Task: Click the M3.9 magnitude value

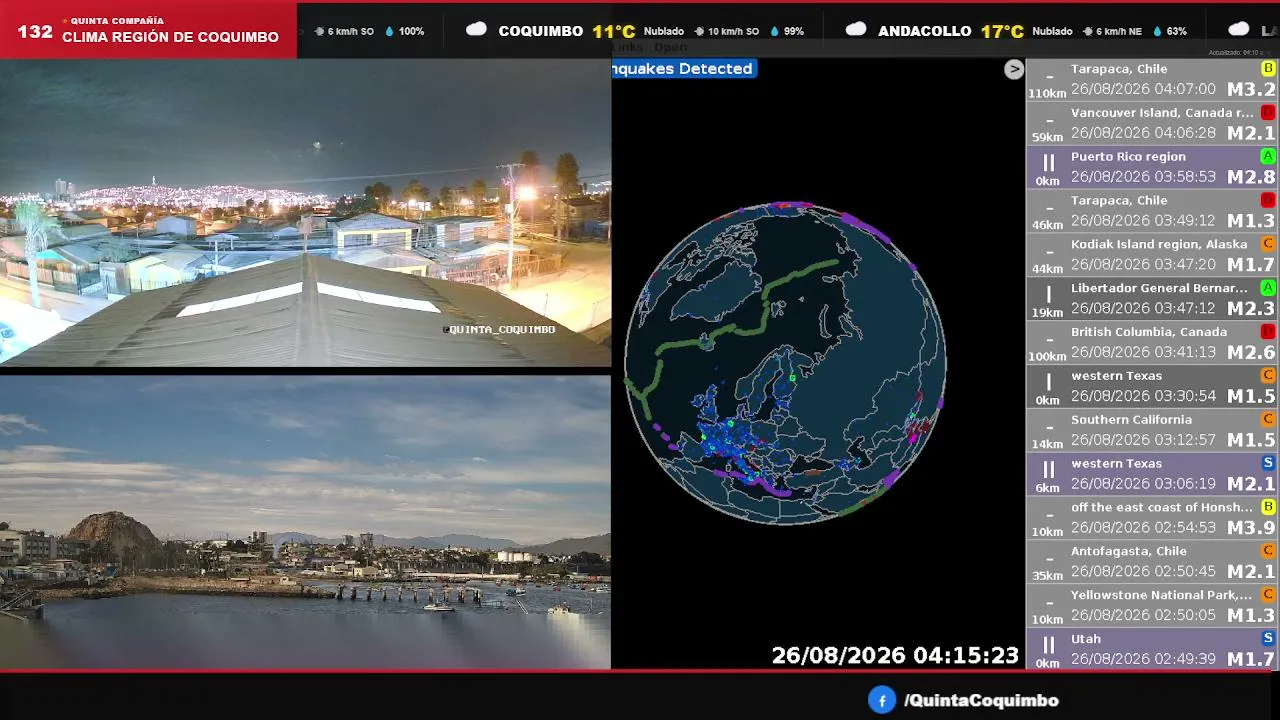Action: point(1251,528)
